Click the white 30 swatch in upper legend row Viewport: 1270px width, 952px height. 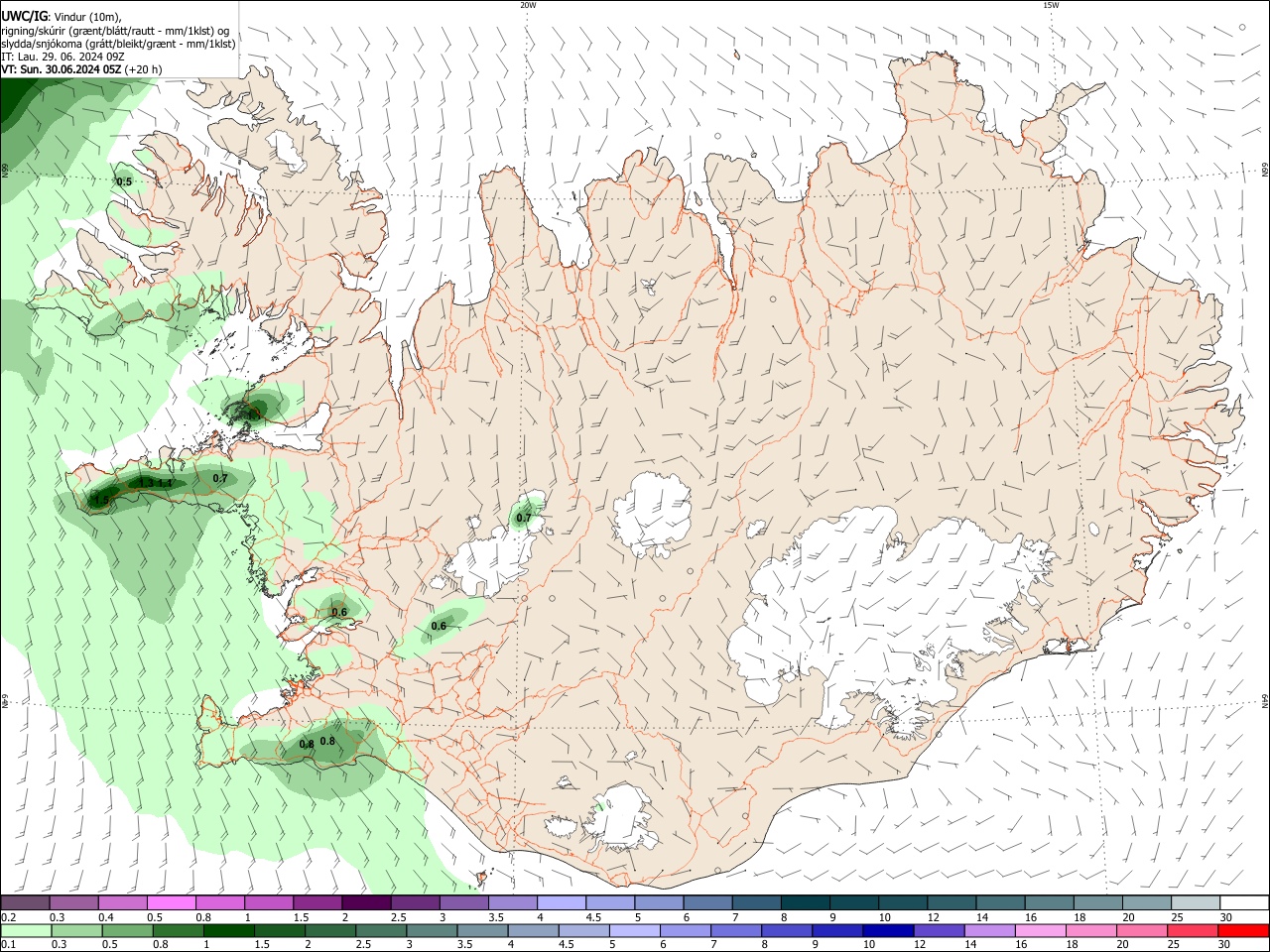click(1243, 902)
